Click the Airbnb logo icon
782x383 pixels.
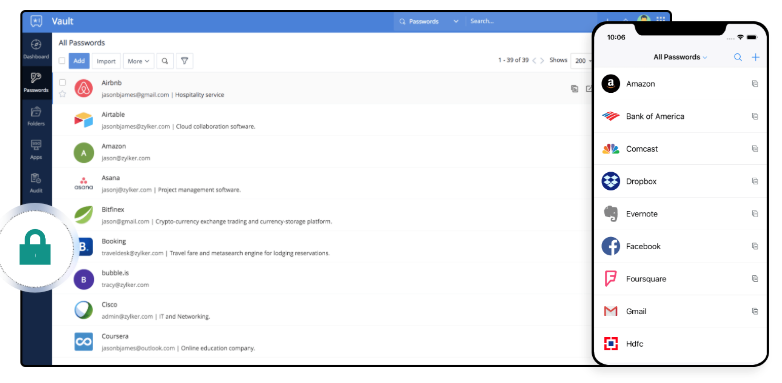[x=84, y=88]
